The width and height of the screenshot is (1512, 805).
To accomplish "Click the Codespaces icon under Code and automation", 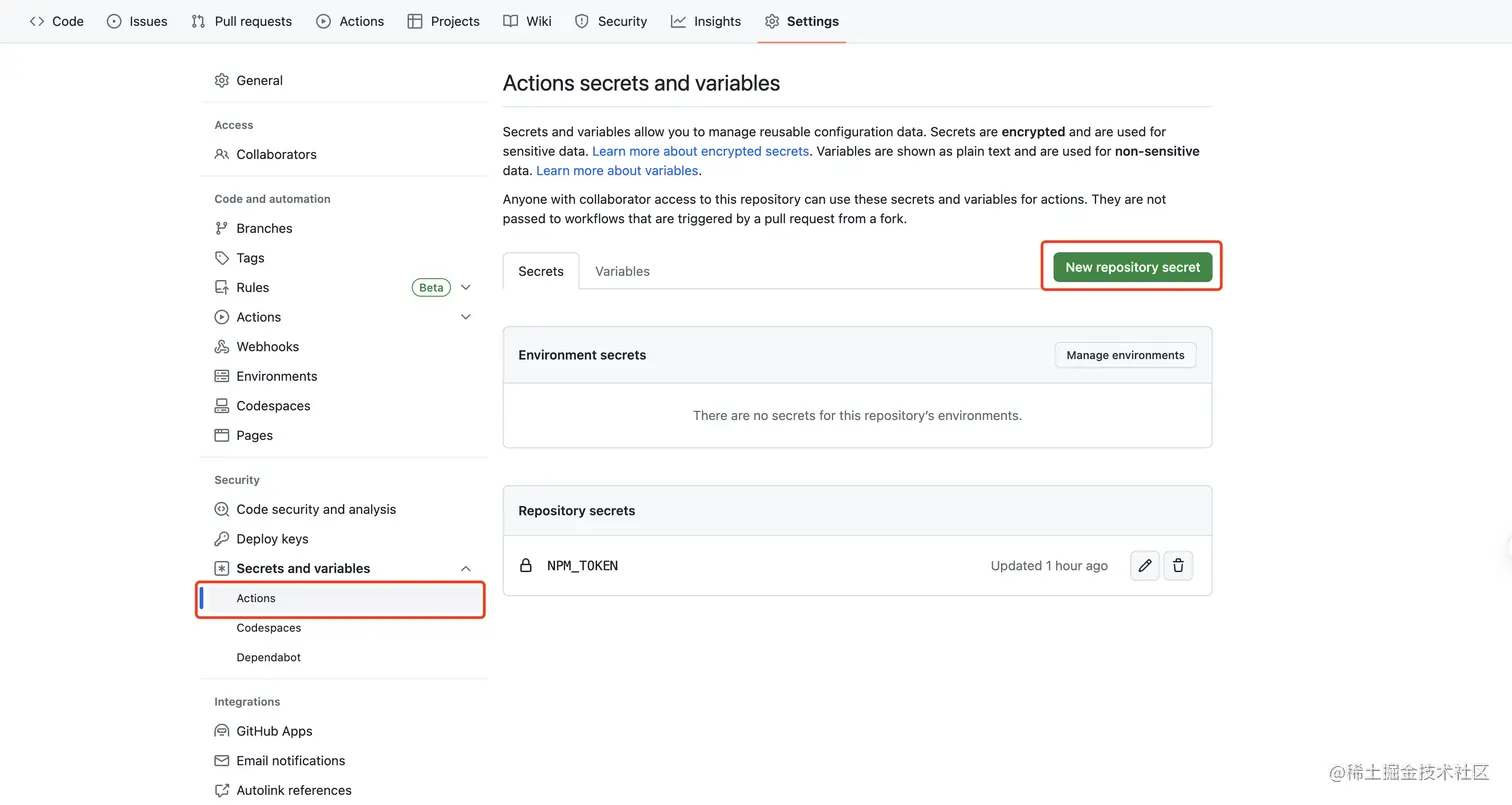I will 222,406.
